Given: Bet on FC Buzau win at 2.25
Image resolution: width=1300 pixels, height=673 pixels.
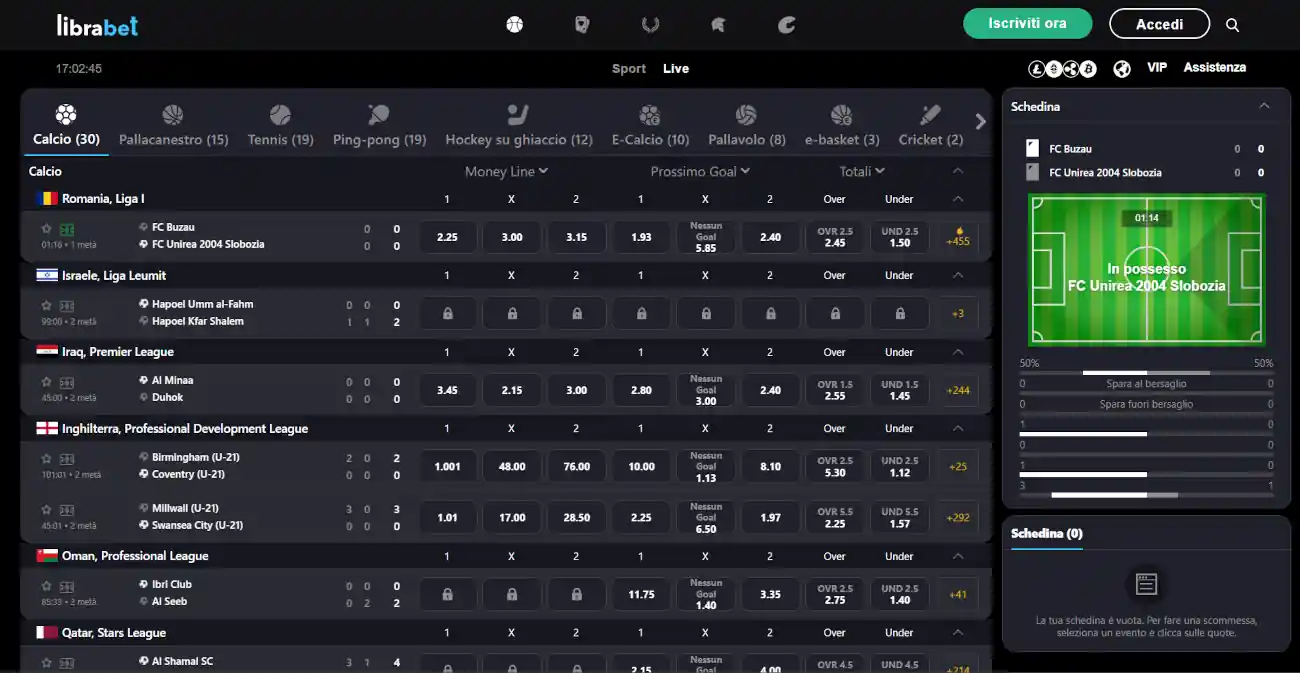Looking at the screenshot, I should [x=447, y=237].
